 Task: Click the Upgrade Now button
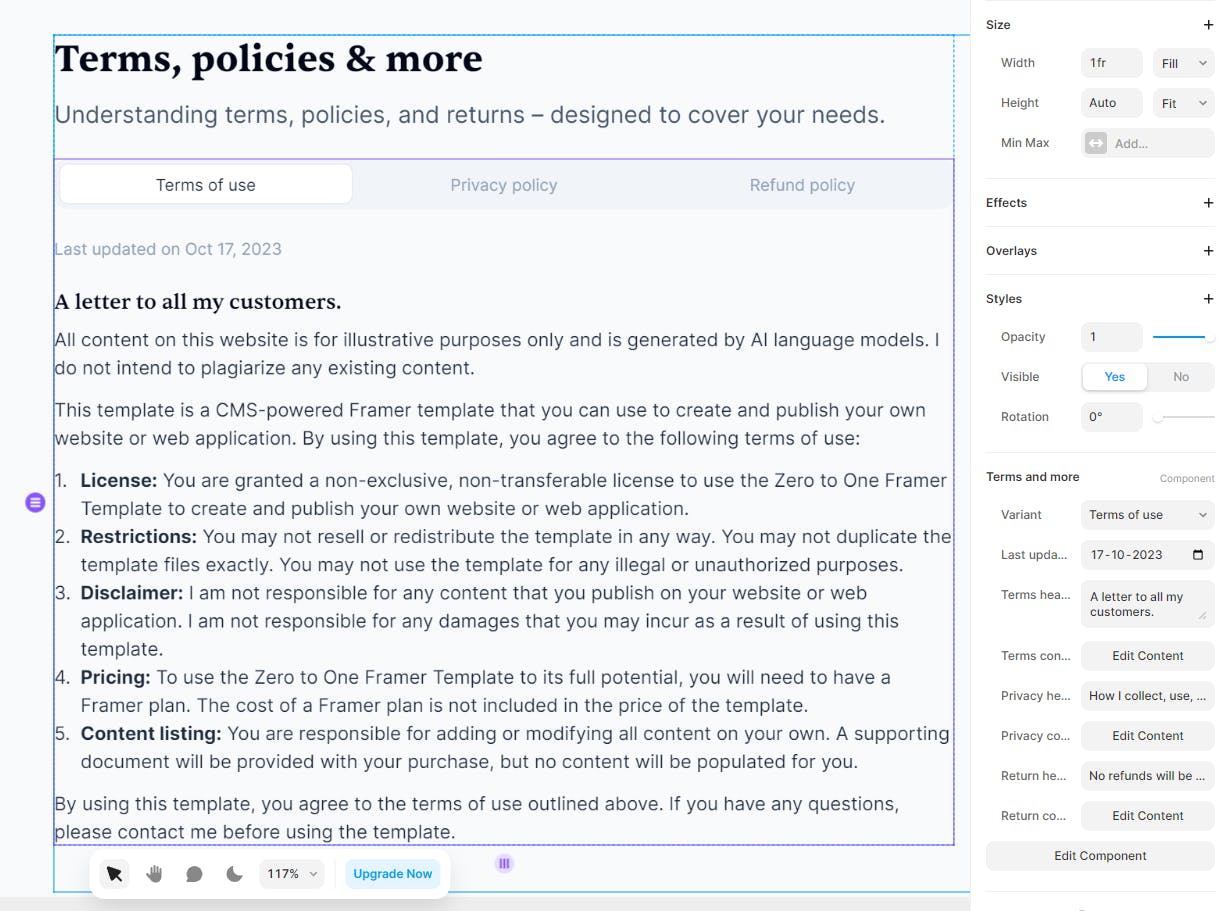click(392, 874)
